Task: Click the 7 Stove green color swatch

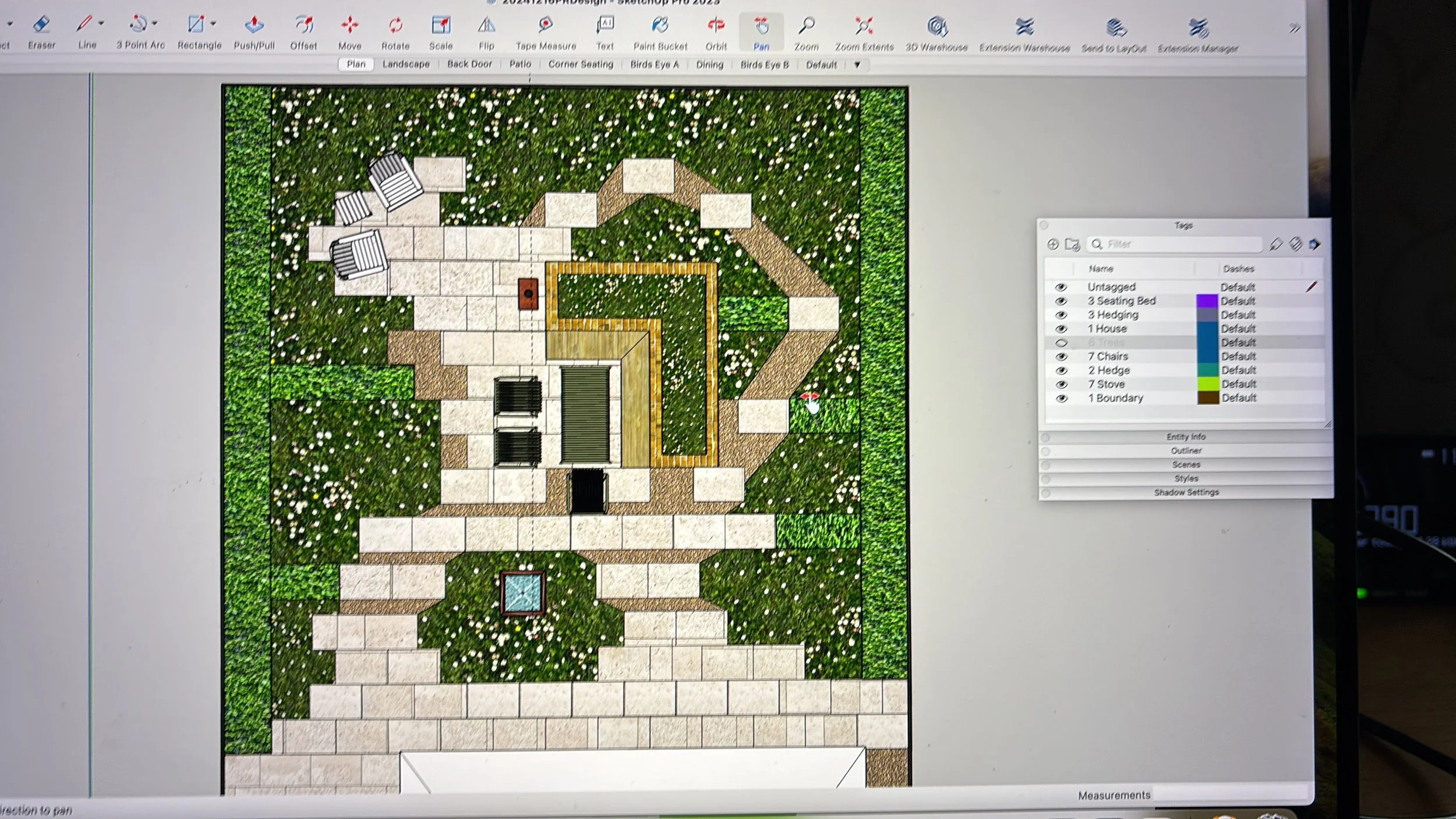Action: tap(1207, 384)
